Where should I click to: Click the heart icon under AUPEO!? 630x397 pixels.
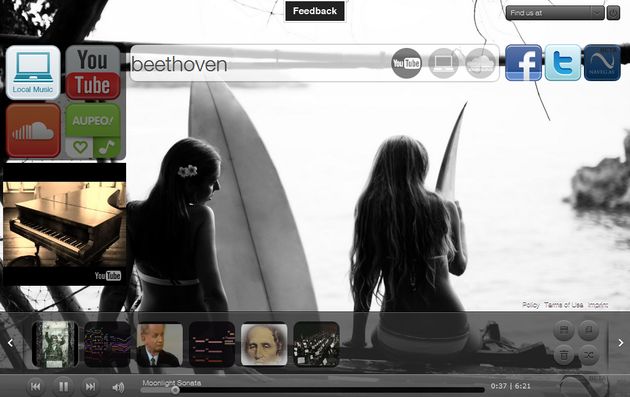[x=80, y=147]
